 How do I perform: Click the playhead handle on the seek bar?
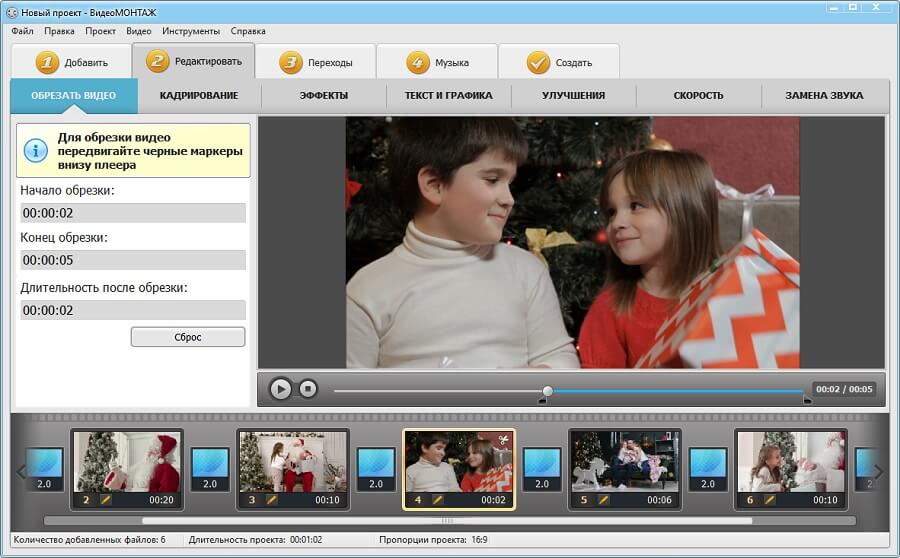[x=547, y=390]
